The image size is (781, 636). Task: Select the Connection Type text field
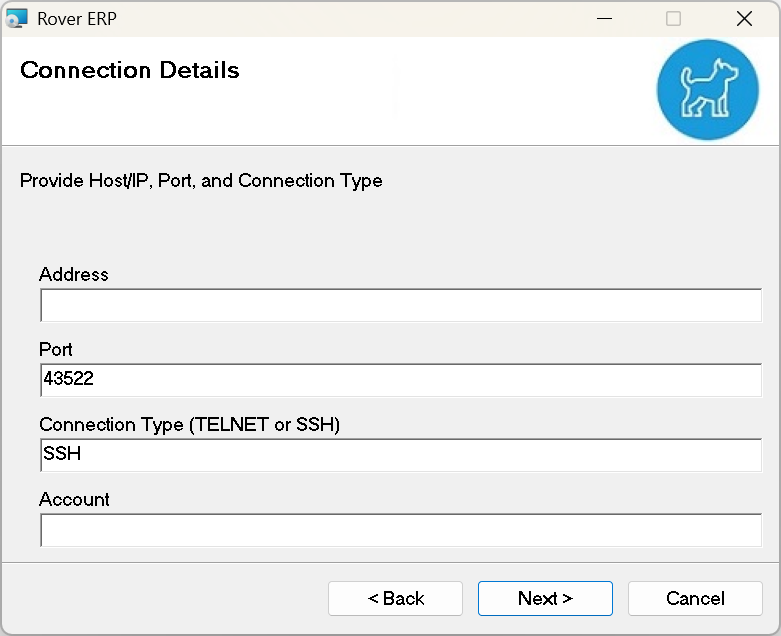(400, 455)
